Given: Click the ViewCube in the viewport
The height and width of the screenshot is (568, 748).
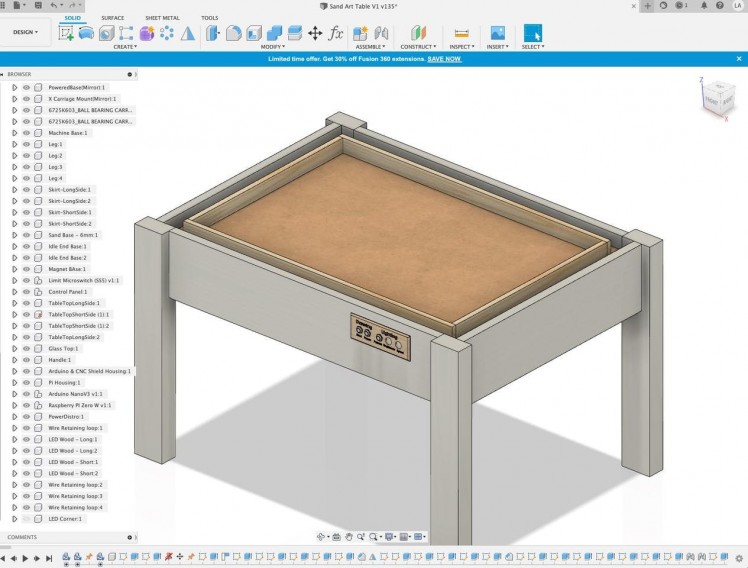Looking at the screenshot, I should click(716, 98).
